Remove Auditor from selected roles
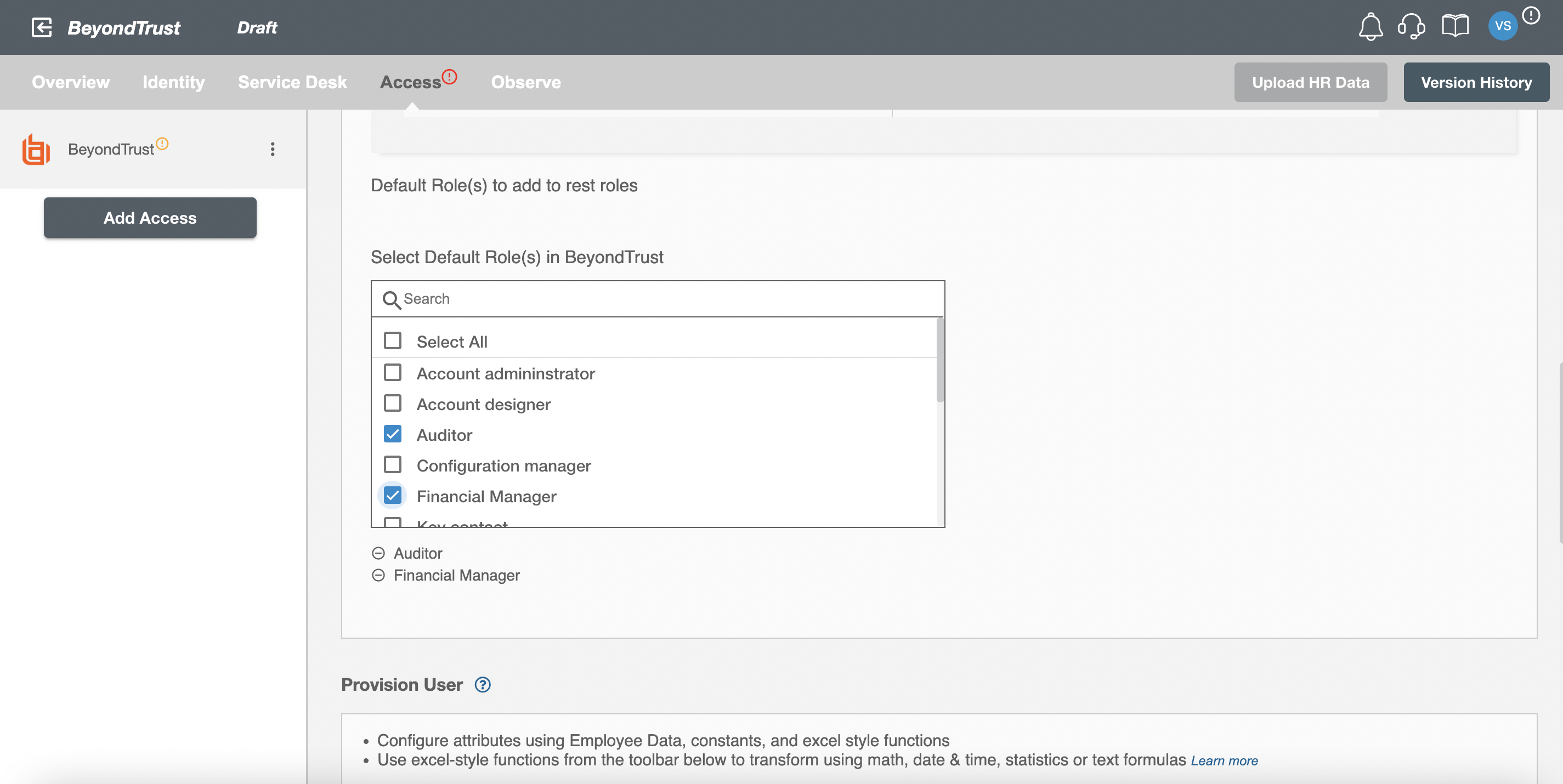The width and height of the screenshot is (1563, 784). click(x=378, y=553)
